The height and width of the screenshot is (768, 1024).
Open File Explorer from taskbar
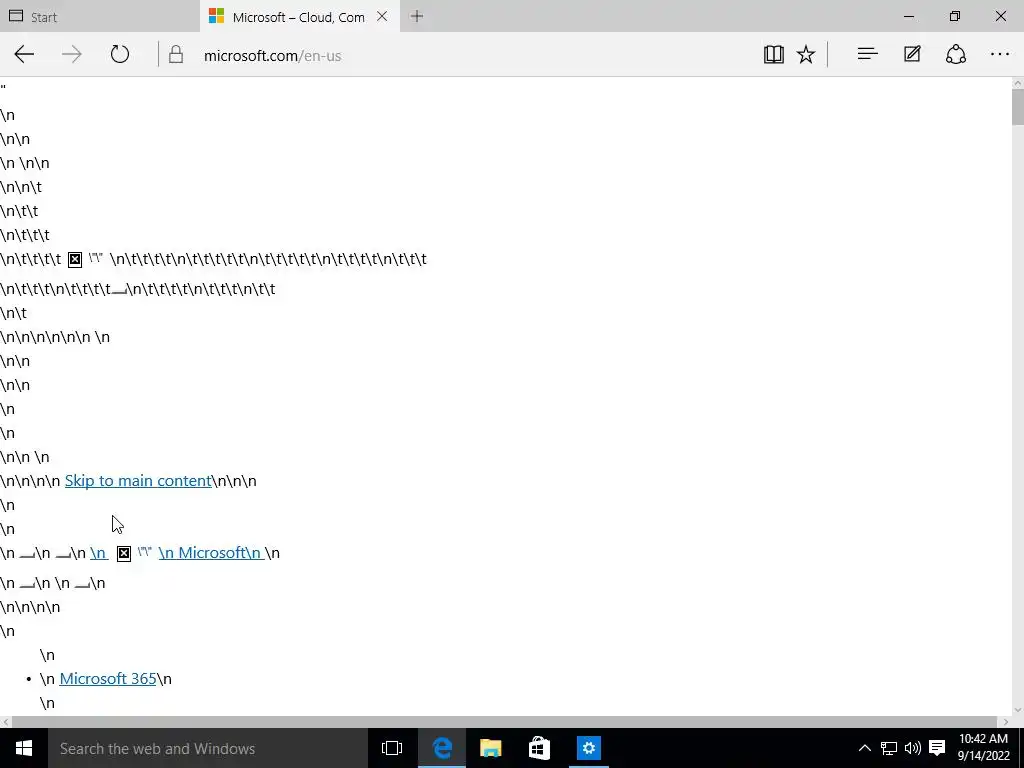[490, 748]
